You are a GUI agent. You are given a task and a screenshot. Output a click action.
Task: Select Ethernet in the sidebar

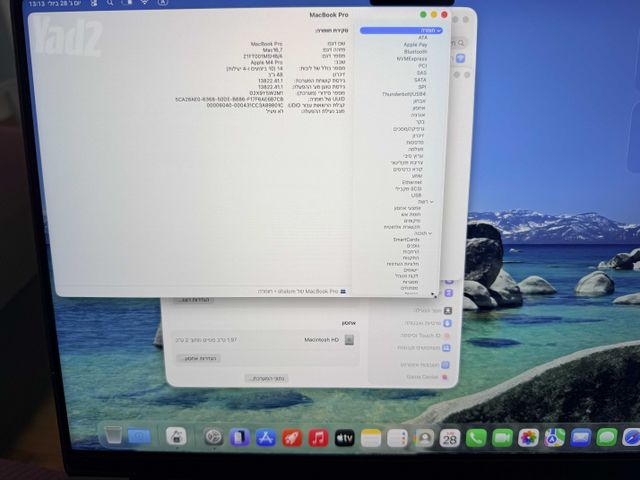click(x=412, y=182)
